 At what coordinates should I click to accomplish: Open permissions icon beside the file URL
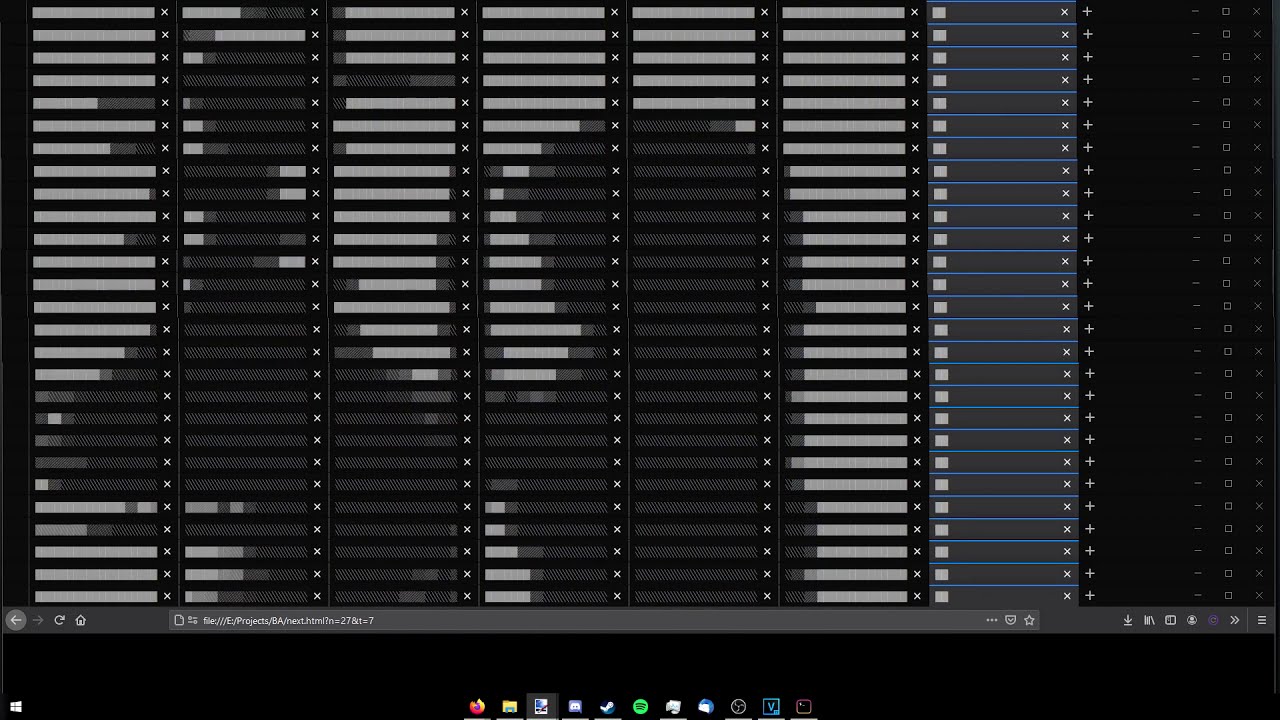192,620
